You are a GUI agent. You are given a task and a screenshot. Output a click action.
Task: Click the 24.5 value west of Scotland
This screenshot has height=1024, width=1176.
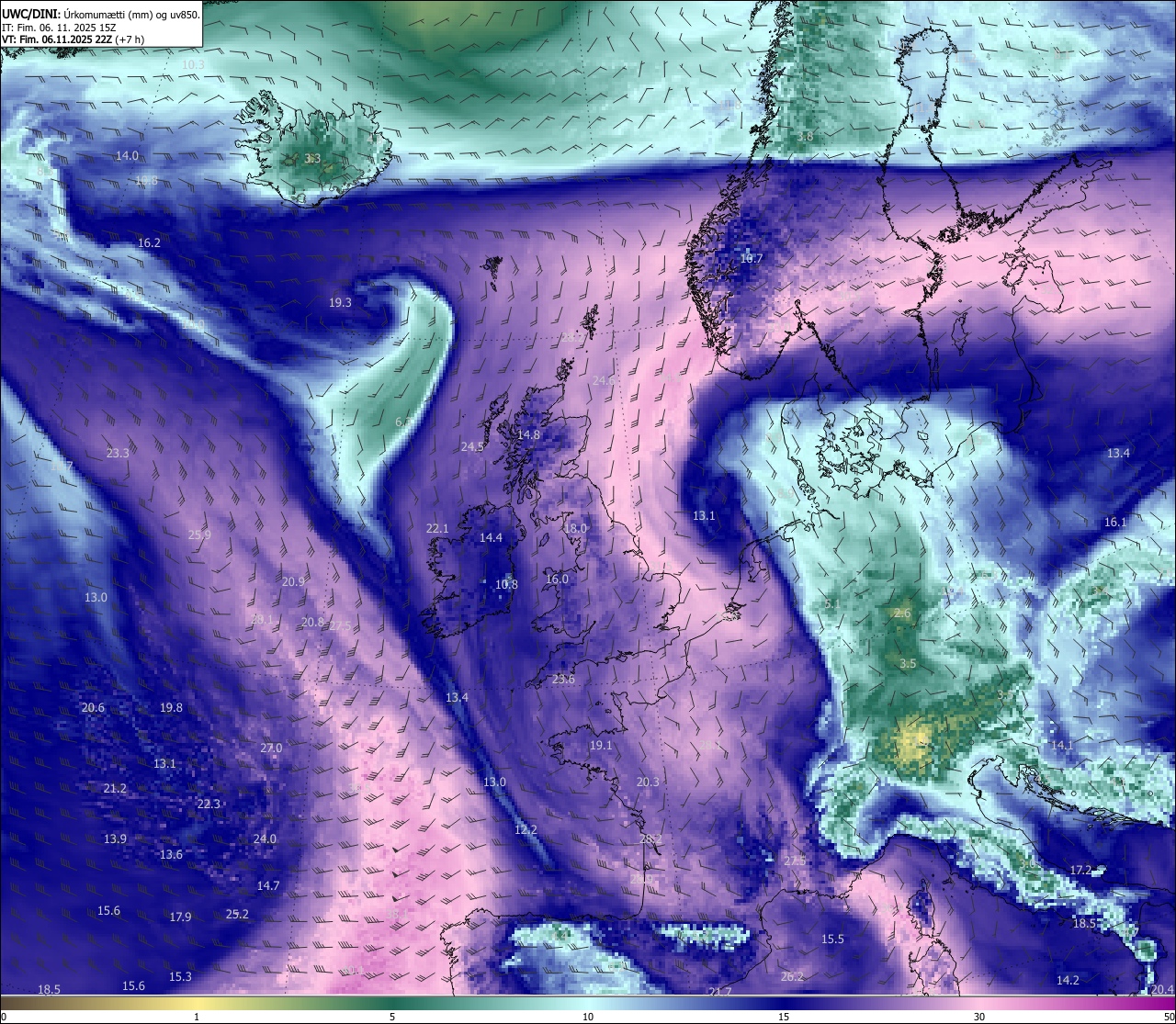click(x=472, y=446)
